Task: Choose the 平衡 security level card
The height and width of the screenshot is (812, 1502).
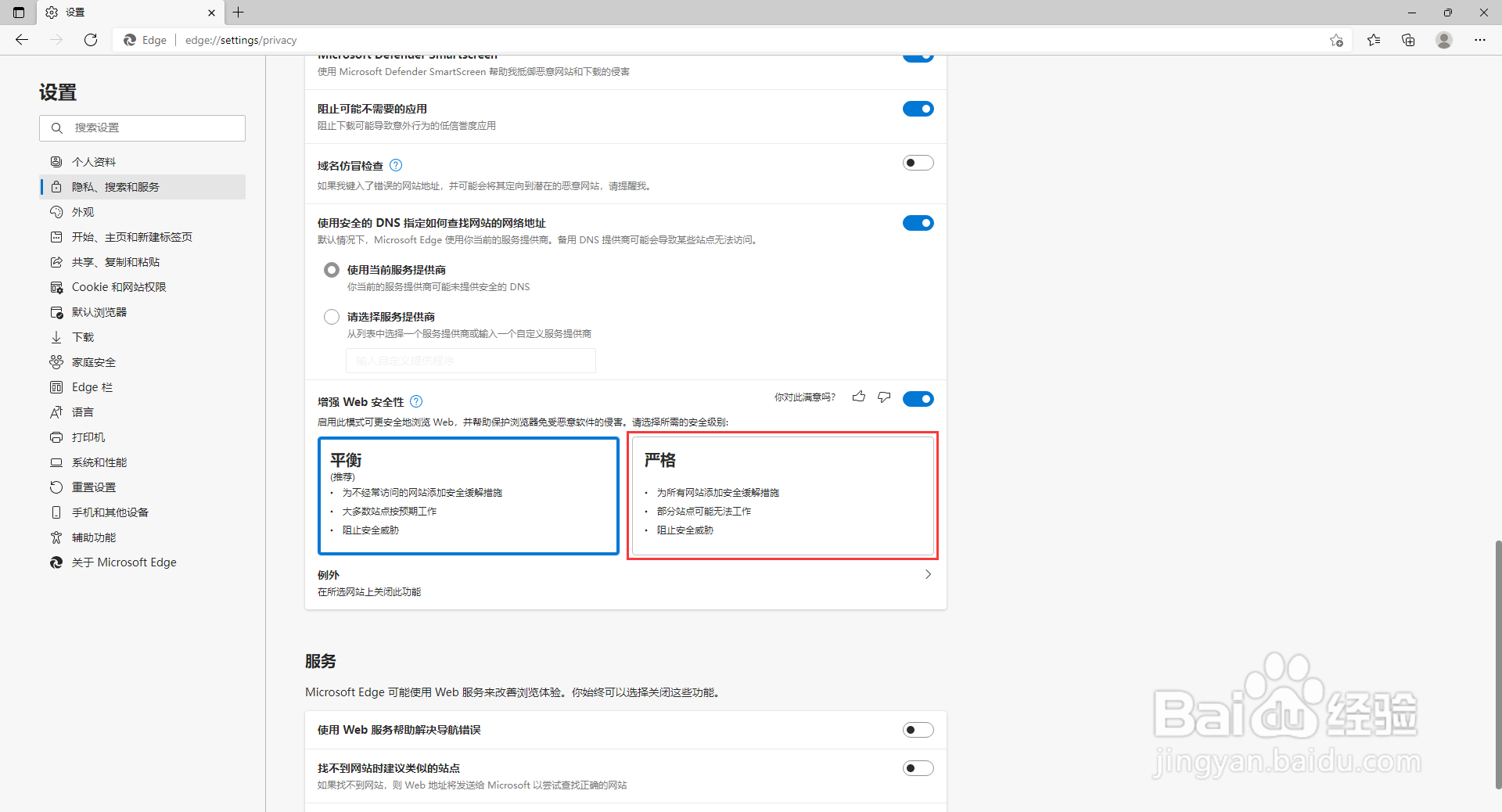Action: (469, 496)
